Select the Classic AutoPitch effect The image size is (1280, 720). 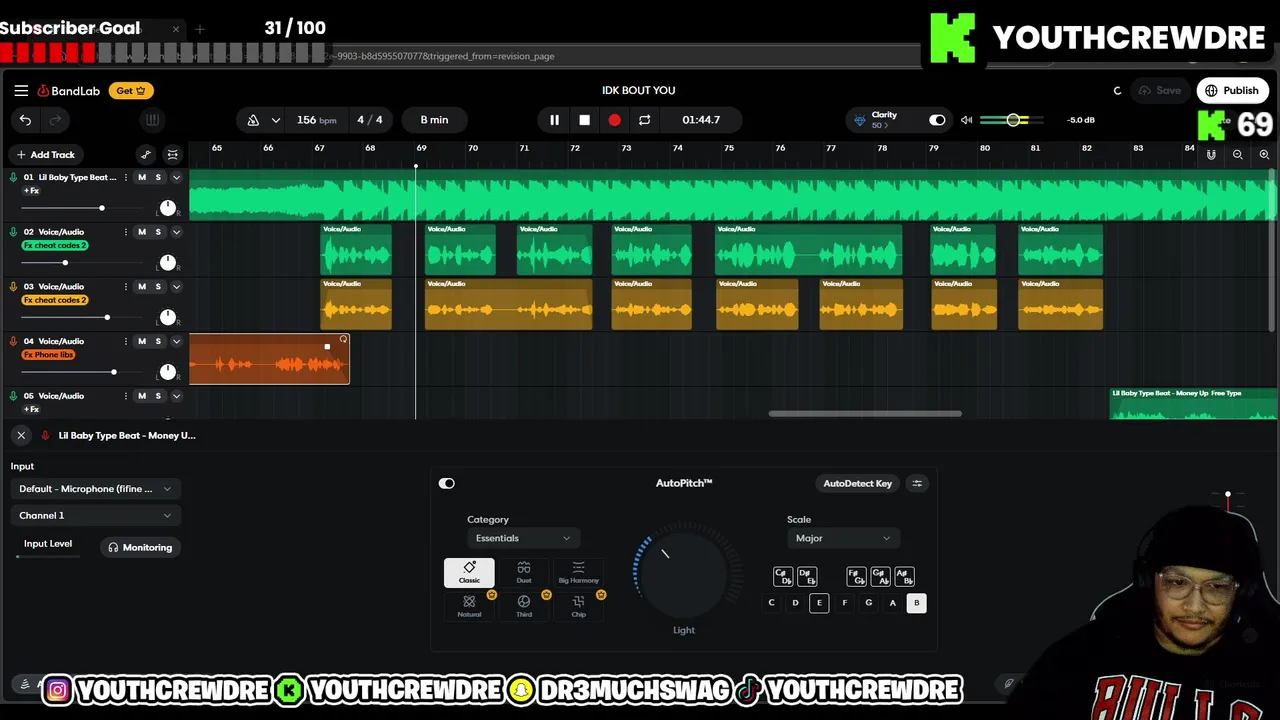[x=469, y=573]
